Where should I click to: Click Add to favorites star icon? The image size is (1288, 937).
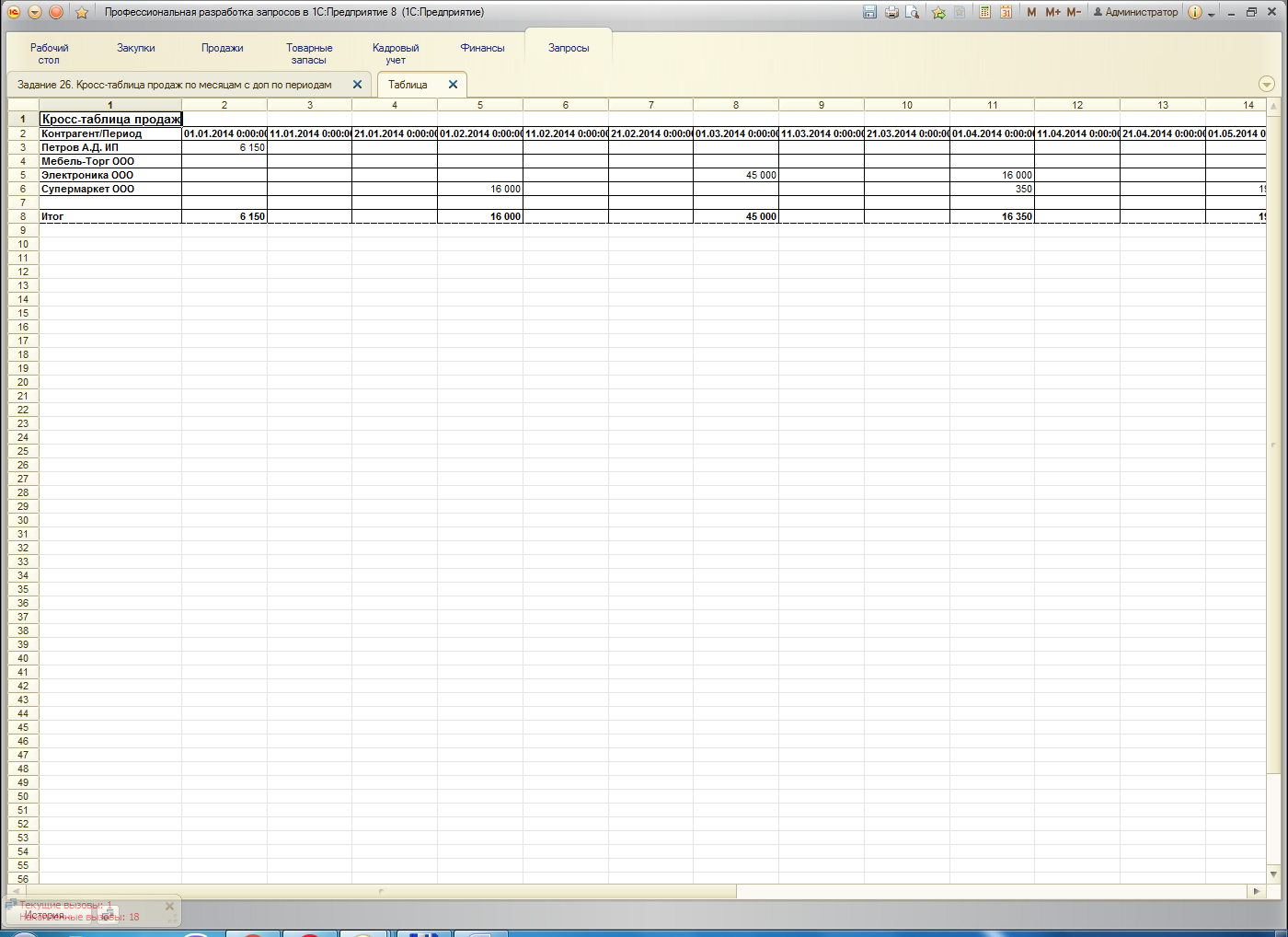pos(938,12)
